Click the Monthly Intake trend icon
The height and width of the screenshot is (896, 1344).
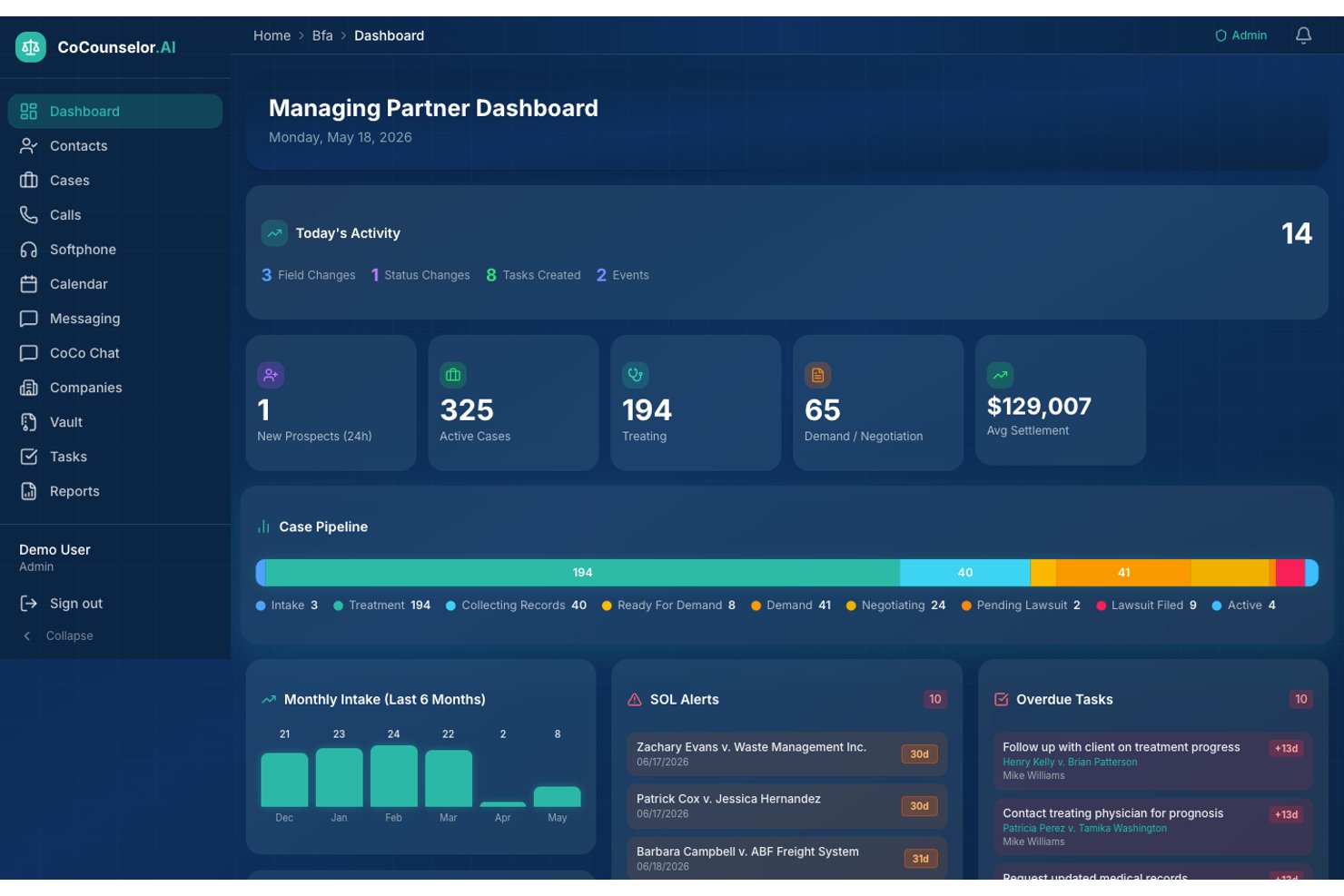pyautogui.click(x=269, y=700)
